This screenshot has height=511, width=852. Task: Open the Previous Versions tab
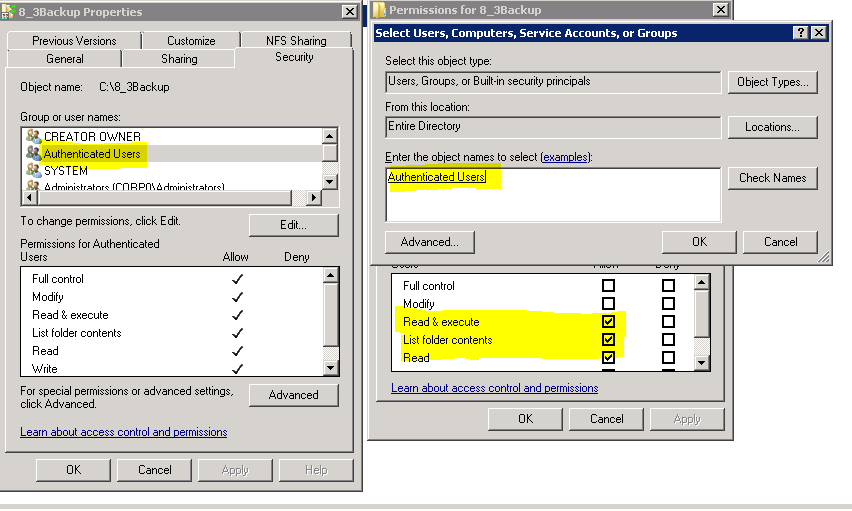(x=74, y=41)
